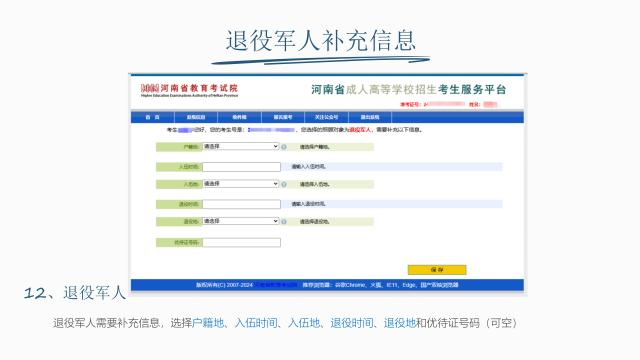Screen dimensions: 640x360
Task: Click the red 退役军人 text in the notice
Action: tap(360, 130)
